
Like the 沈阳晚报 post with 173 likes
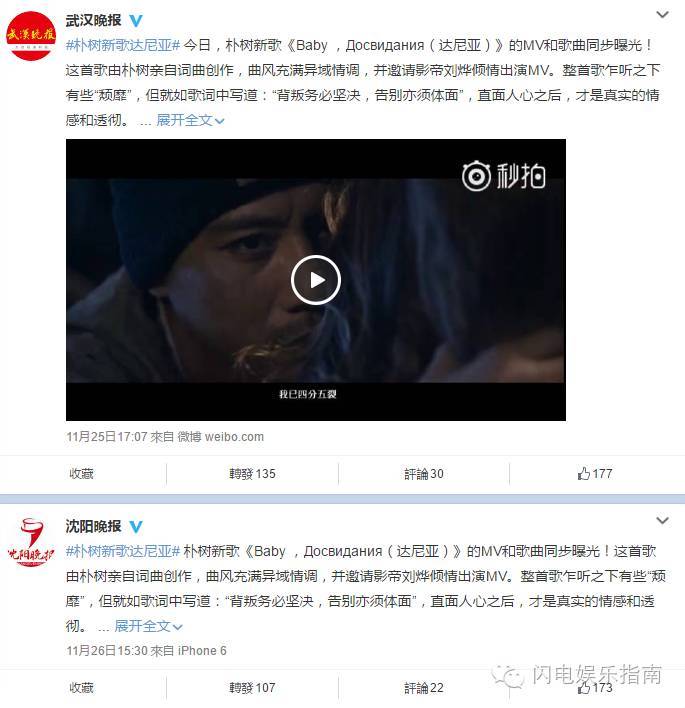[x=595, y=688]
